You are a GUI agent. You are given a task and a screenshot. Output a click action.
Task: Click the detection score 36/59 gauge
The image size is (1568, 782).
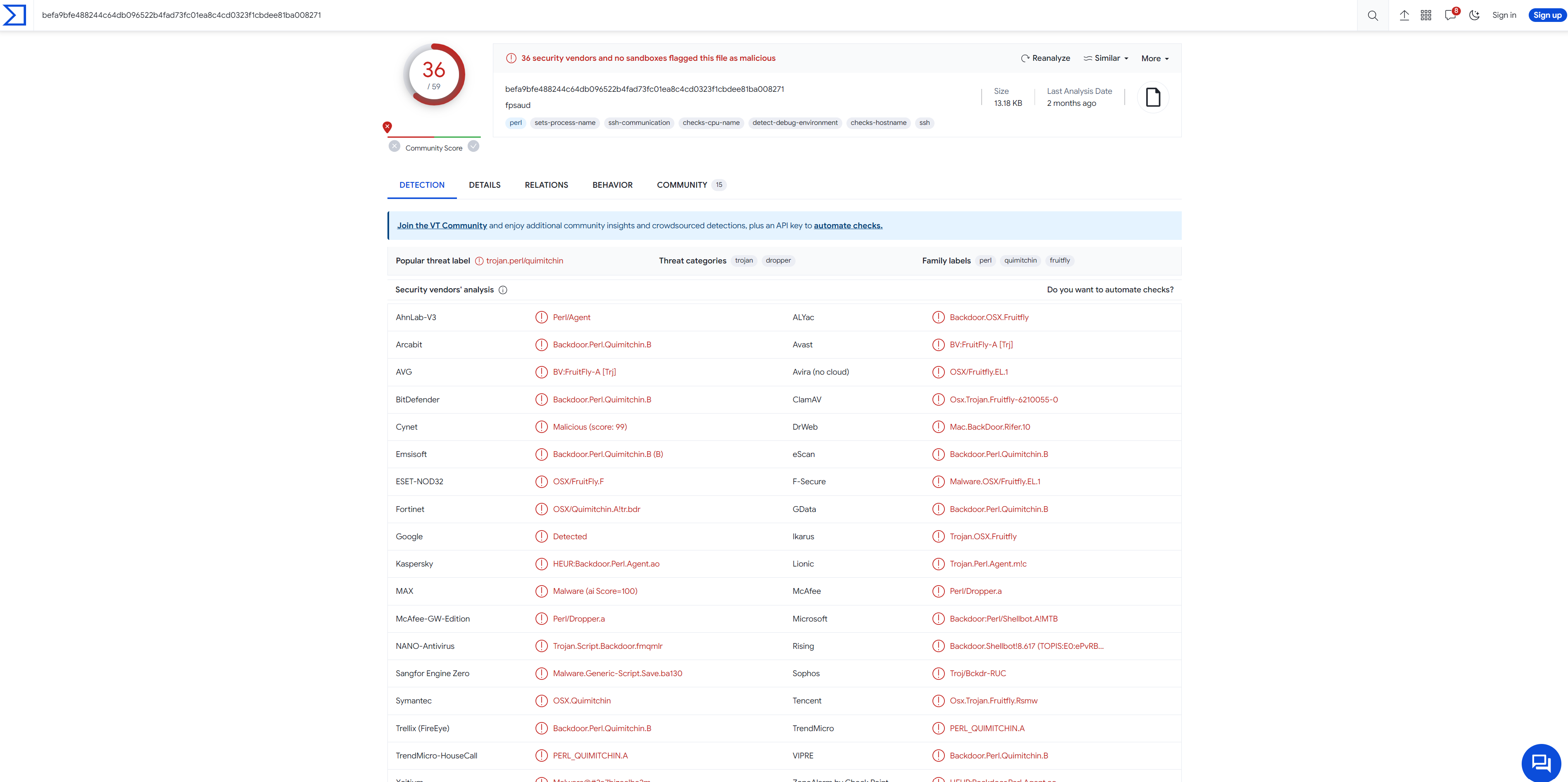tap(434, 75)
